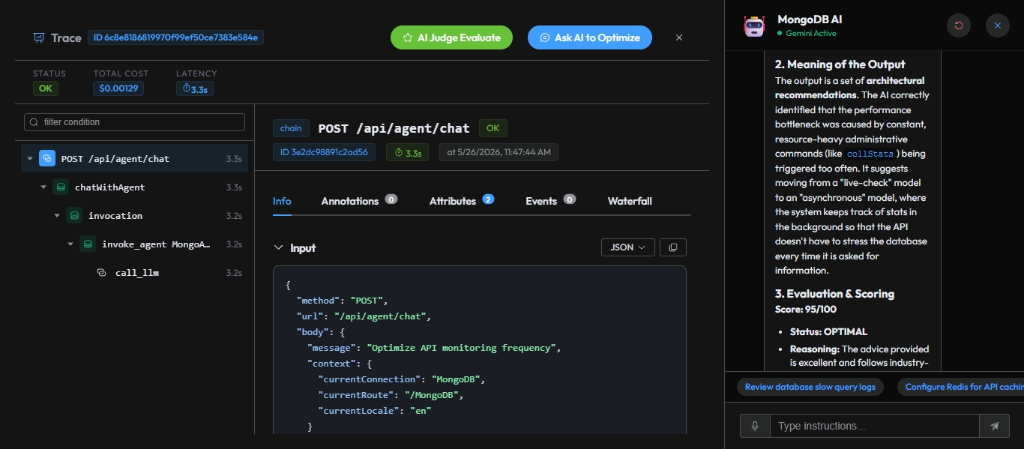Click the "Optimize API monitoring frequency" message value
Screen dimensions: 1024x449
[460, 348]
